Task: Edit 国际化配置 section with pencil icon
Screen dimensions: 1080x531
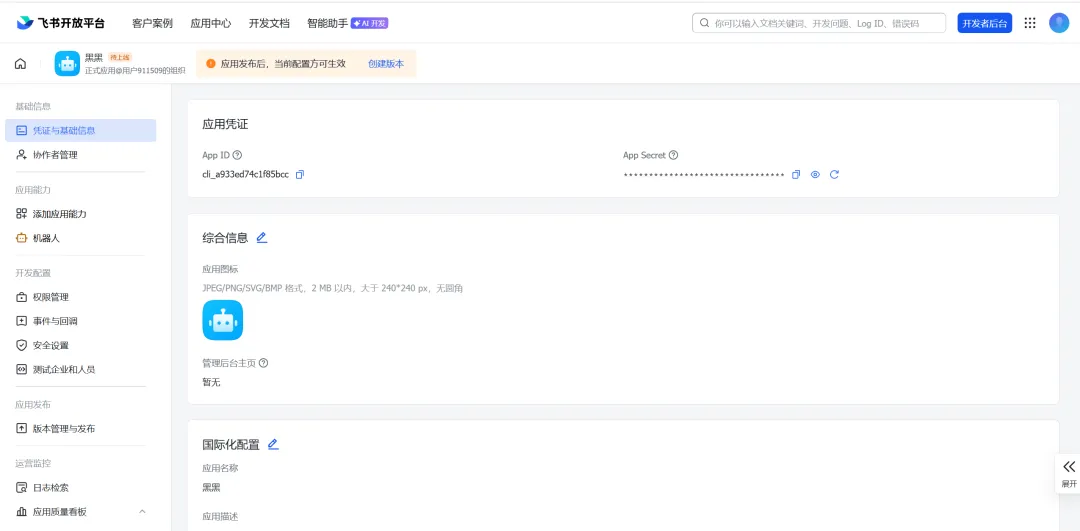Action: pyautogui.click(x=273, y=444)
